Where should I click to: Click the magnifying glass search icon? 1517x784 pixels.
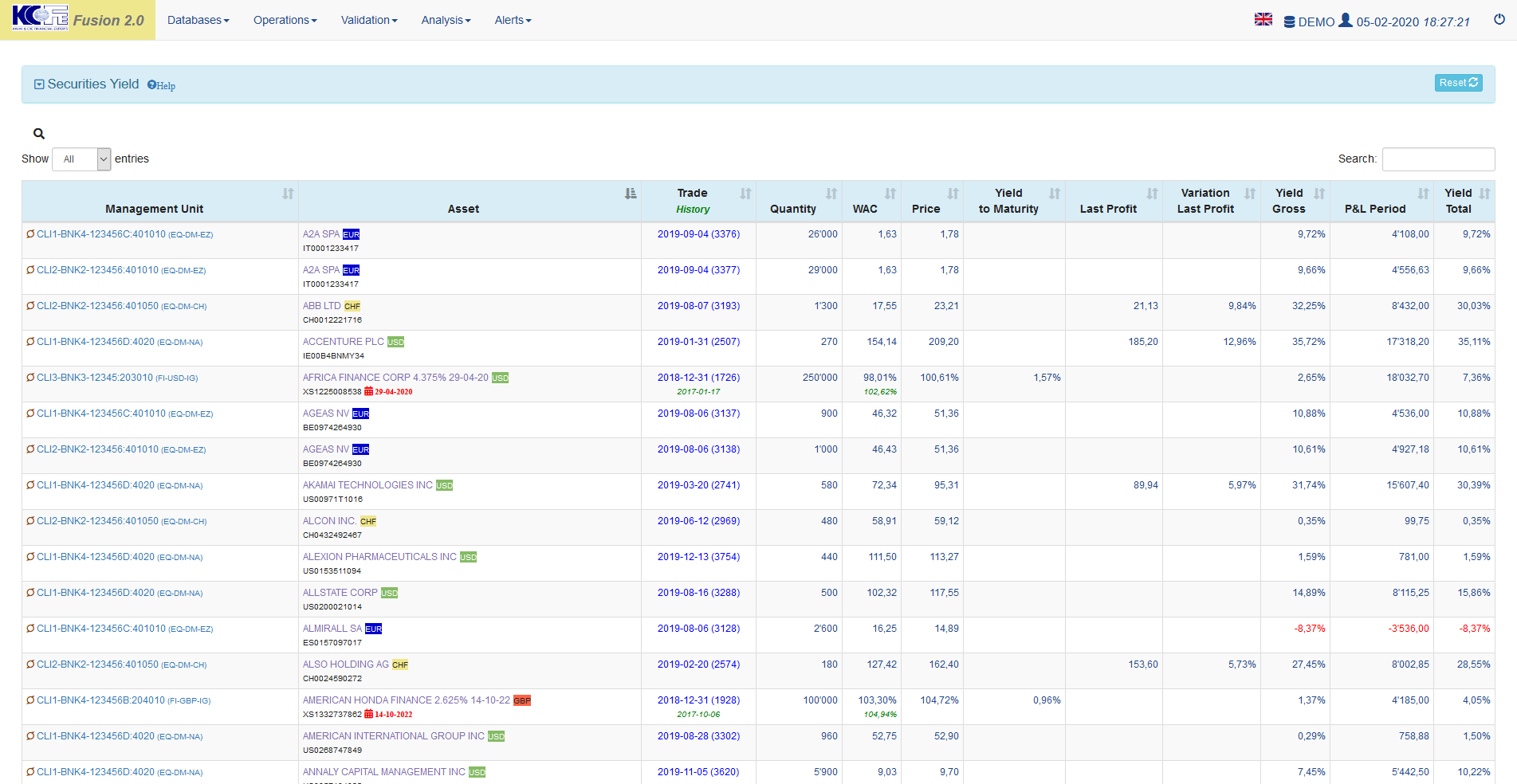38,134
